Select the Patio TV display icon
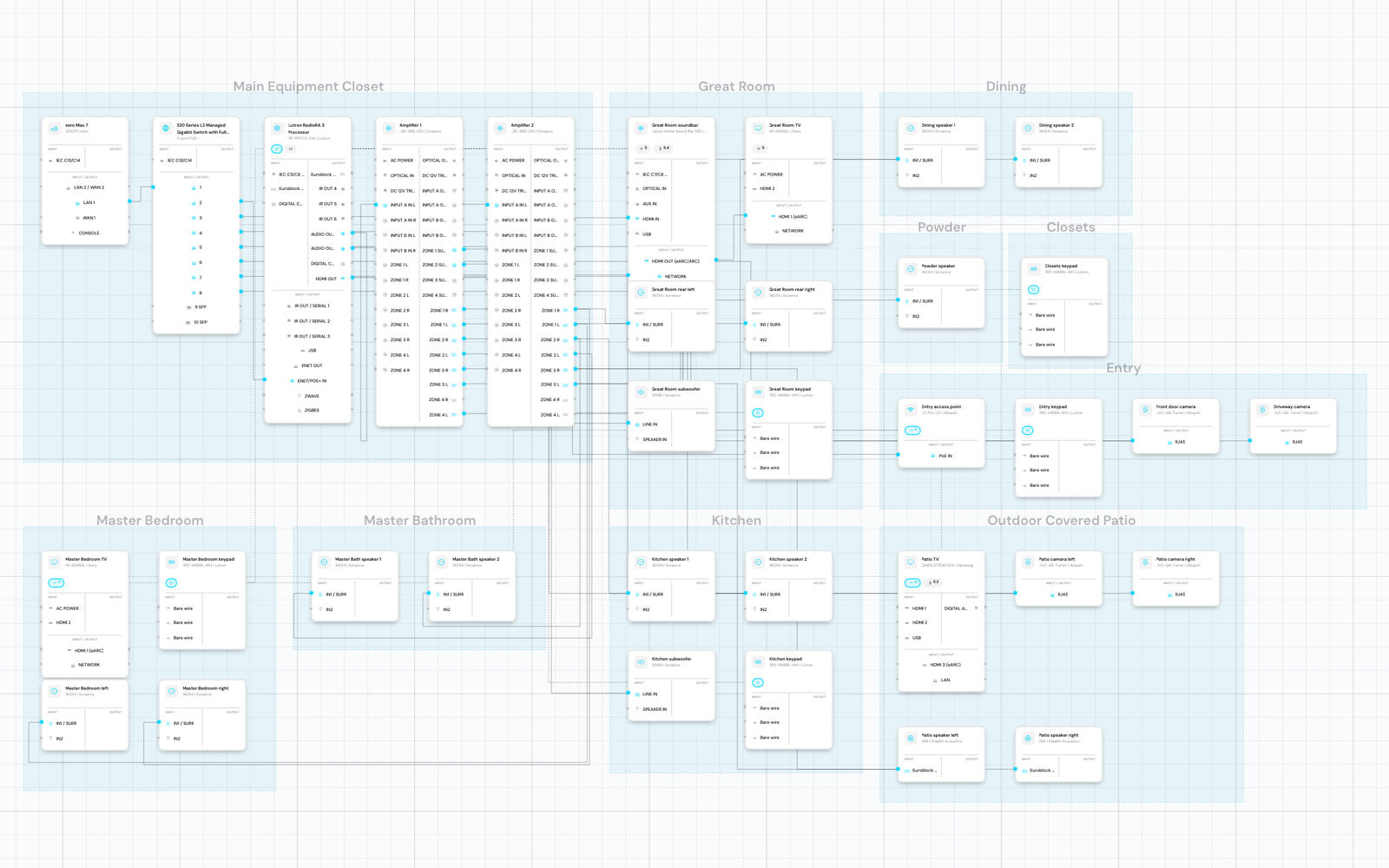Viewport: 1389px width, 868px height. [x=910, y=562]
